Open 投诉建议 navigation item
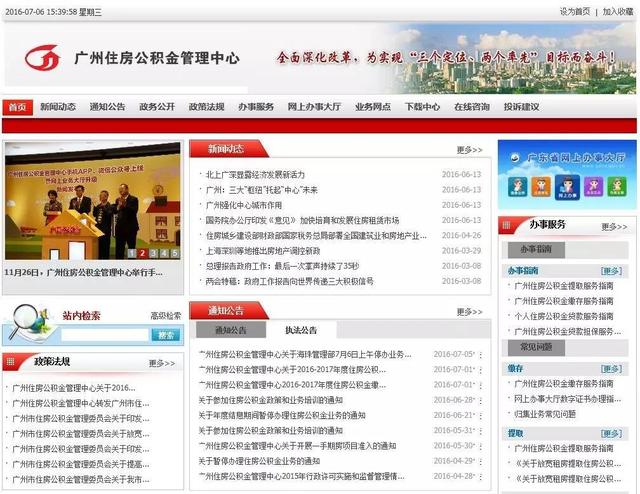 pos(522,107)
